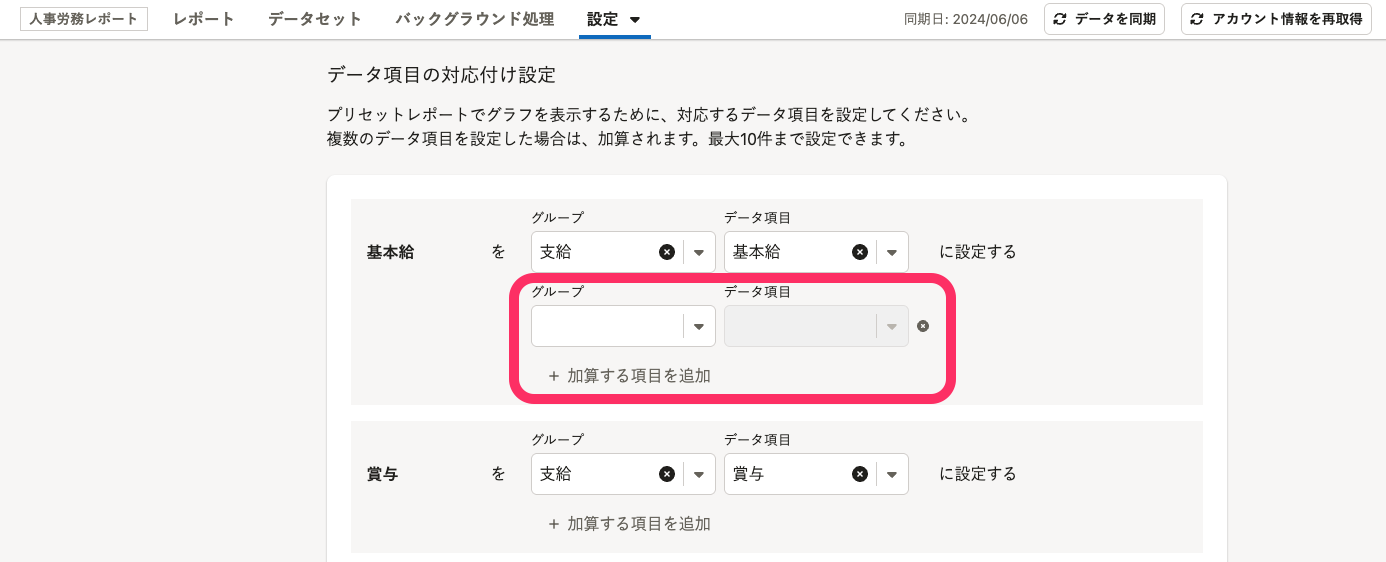Go to バックグラウンド処理 tab
The width and height of the screenshot is (1386, 562).
pyautogui.click(x=475, y=19)
